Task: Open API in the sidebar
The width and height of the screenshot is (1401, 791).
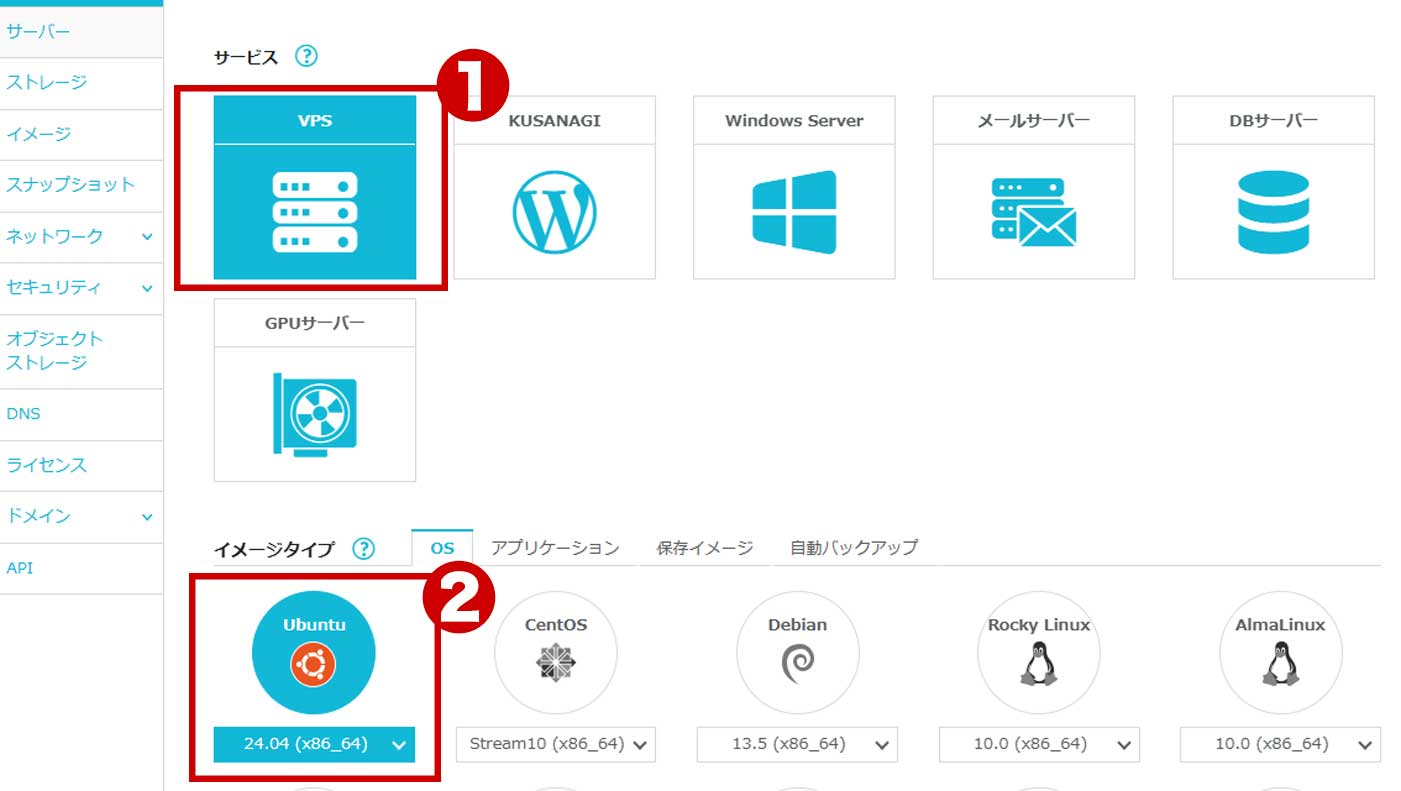Action: tap(81, 568)
